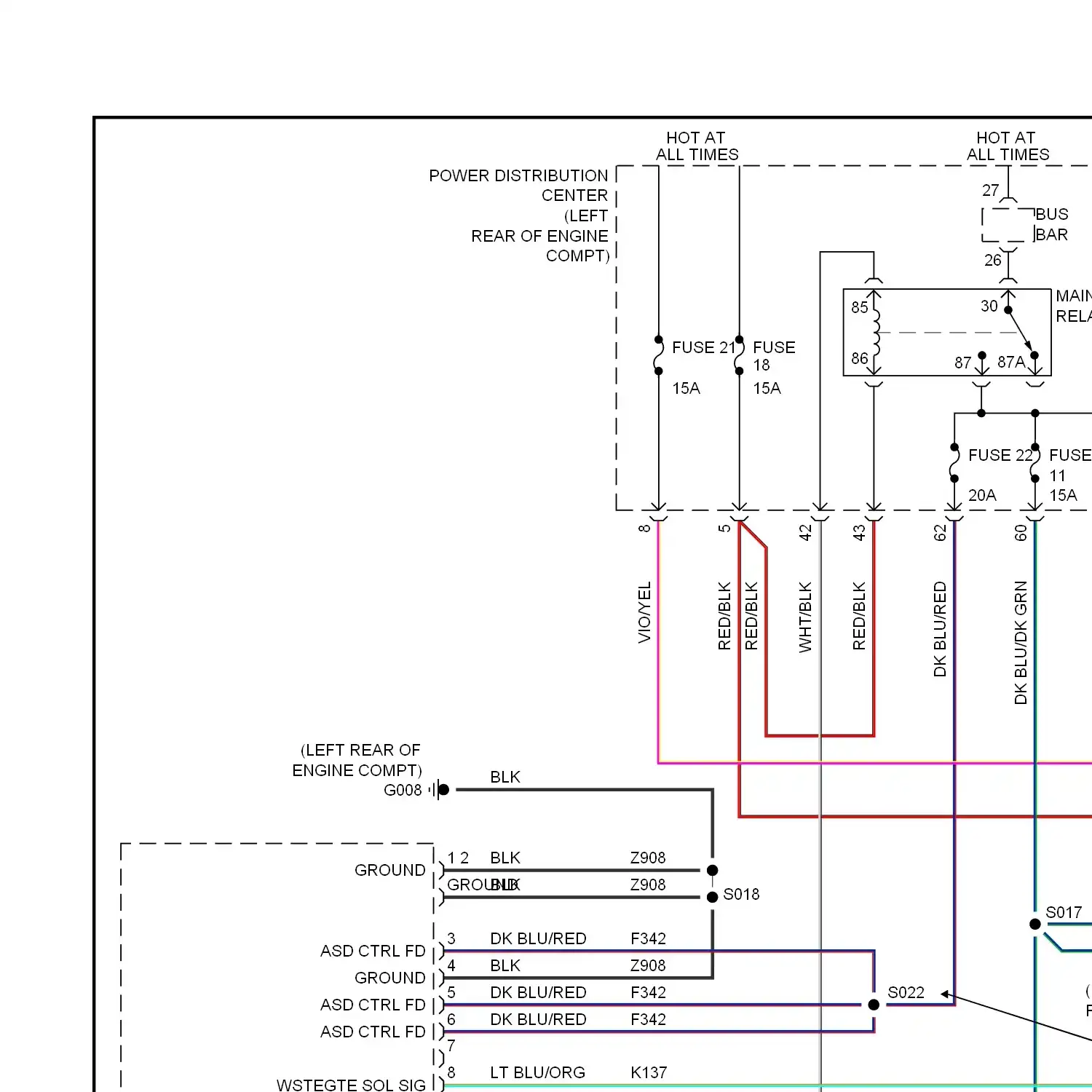Screen dimensions: 1092x1092
Task: Click the G008 ground symbol
Action: [440, 790]
